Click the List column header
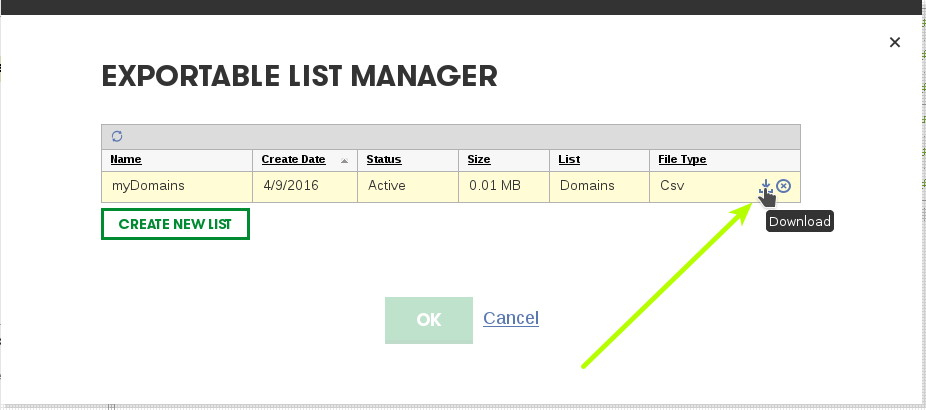The image size is (926, 410). pos(569,160)
